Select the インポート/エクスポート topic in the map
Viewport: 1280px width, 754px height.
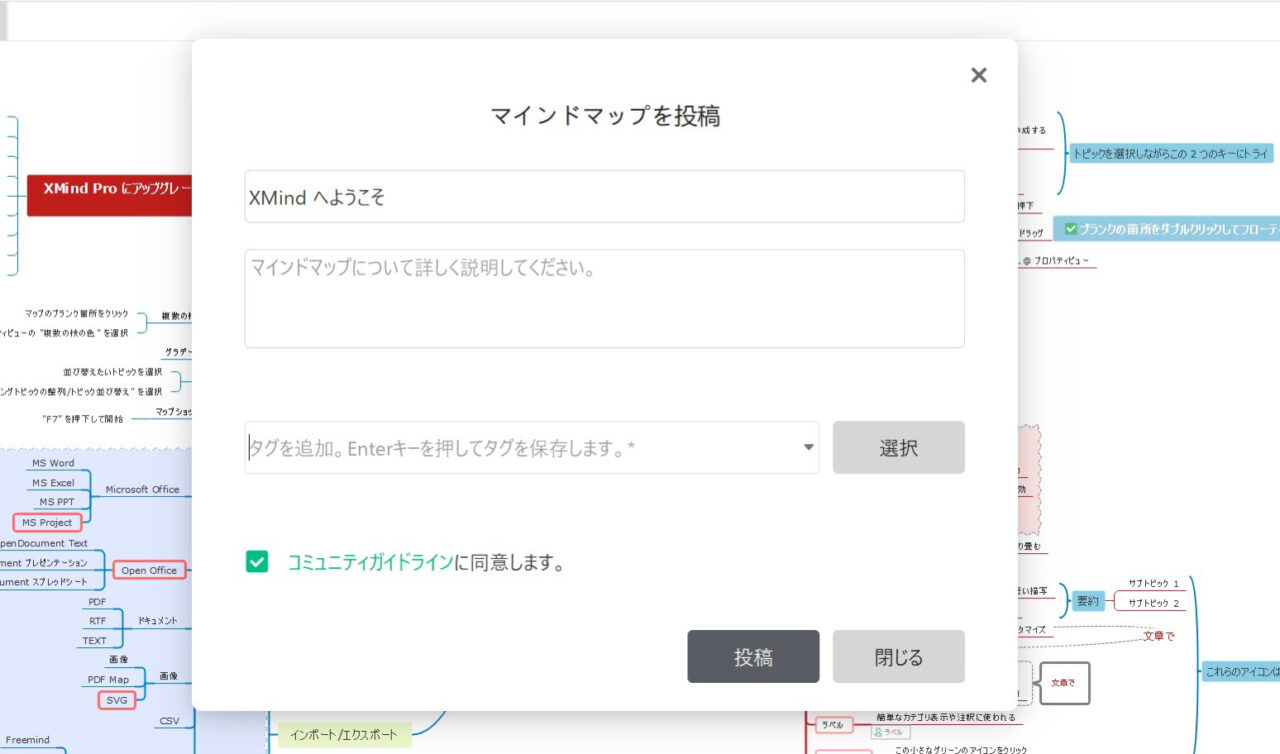click(345, 736)
